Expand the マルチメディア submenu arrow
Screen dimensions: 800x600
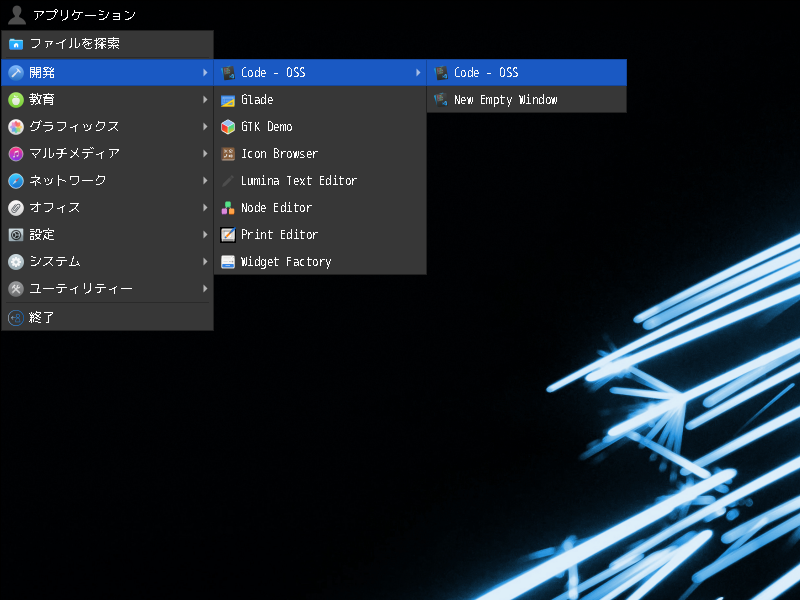tap(205, 154)
